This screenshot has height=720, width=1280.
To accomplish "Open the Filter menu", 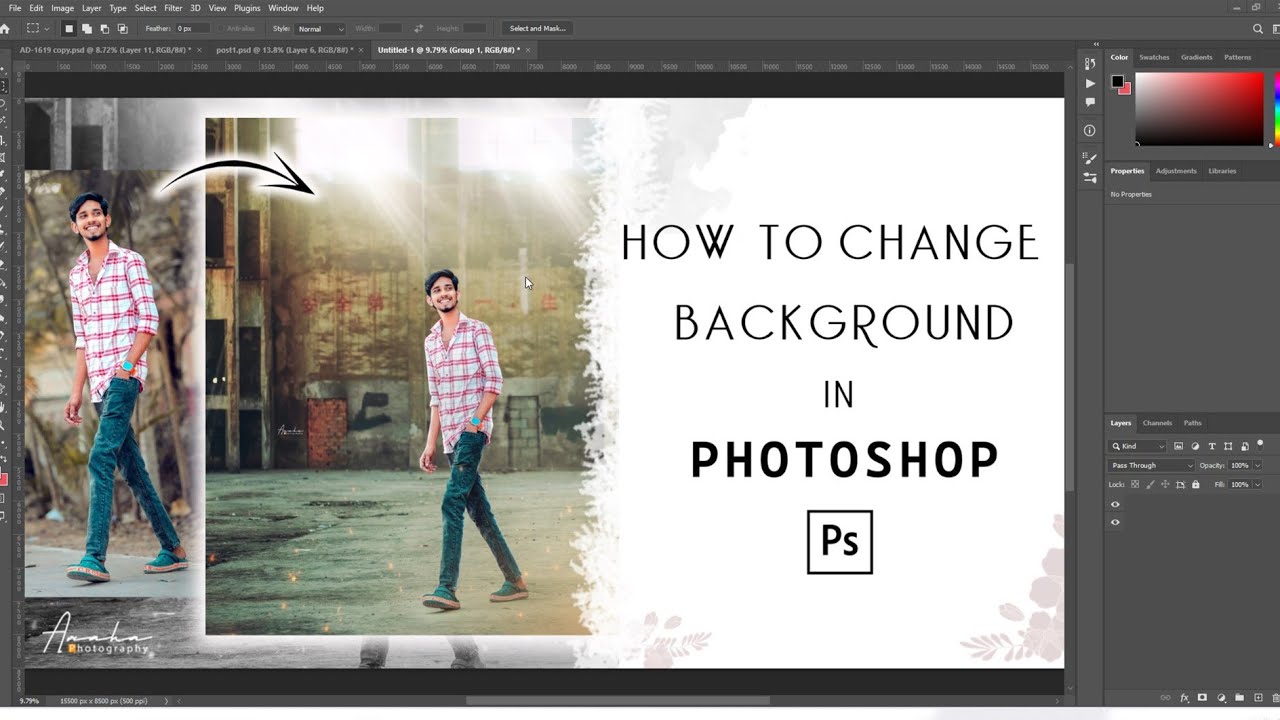I will [173, 8].
